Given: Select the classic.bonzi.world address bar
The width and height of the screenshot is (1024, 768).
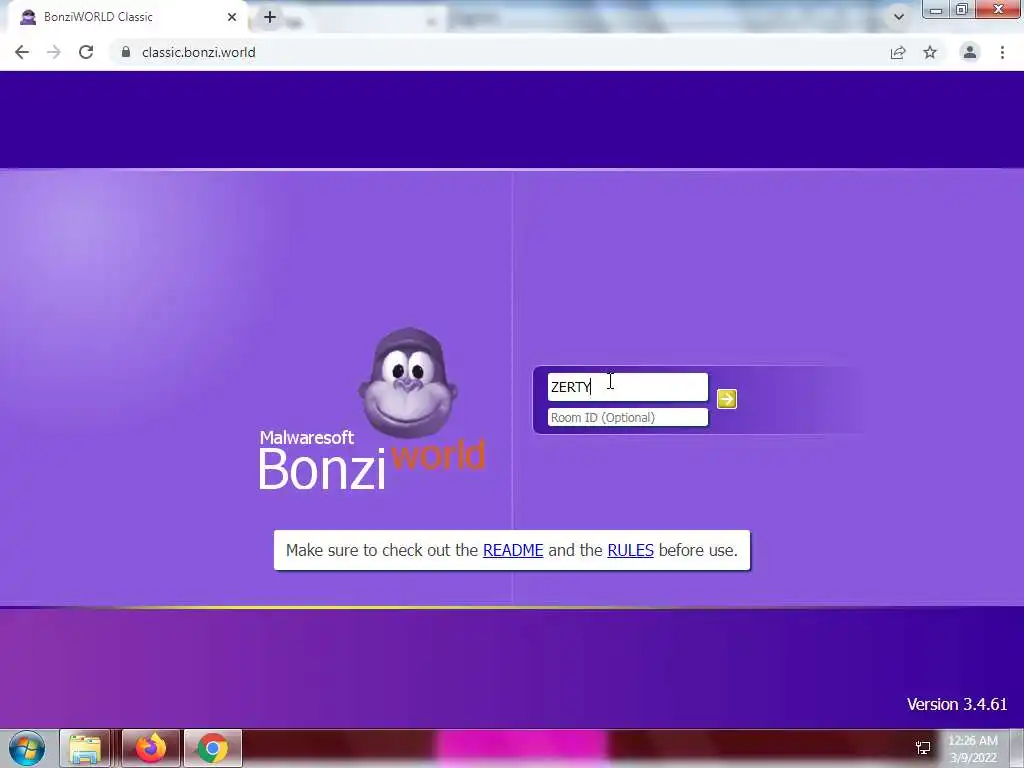Looking at the screenshot, I should [503, 52].
